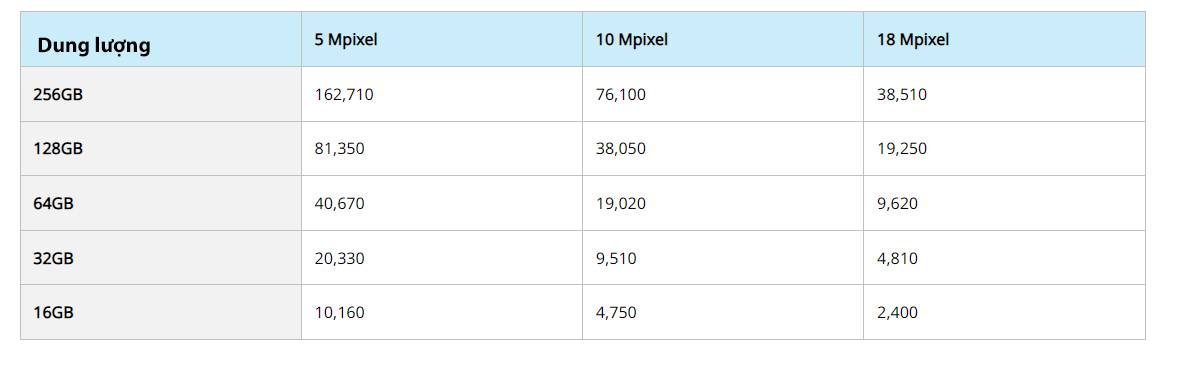Viewport: 1183px width, 369px height.
Task: Click the 76,100 value cell
Action: pos(723,94)
